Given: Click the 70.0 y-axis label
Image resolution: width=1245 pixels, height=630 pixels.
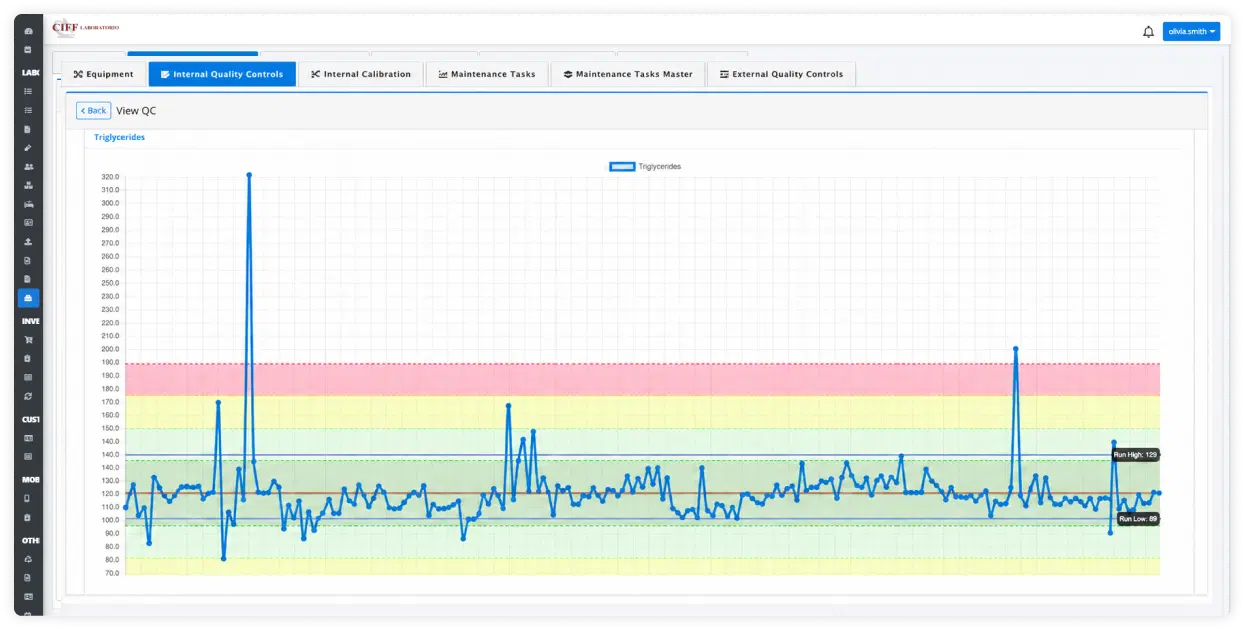Looking at the screenshot, I should click(x=112, y=573).
